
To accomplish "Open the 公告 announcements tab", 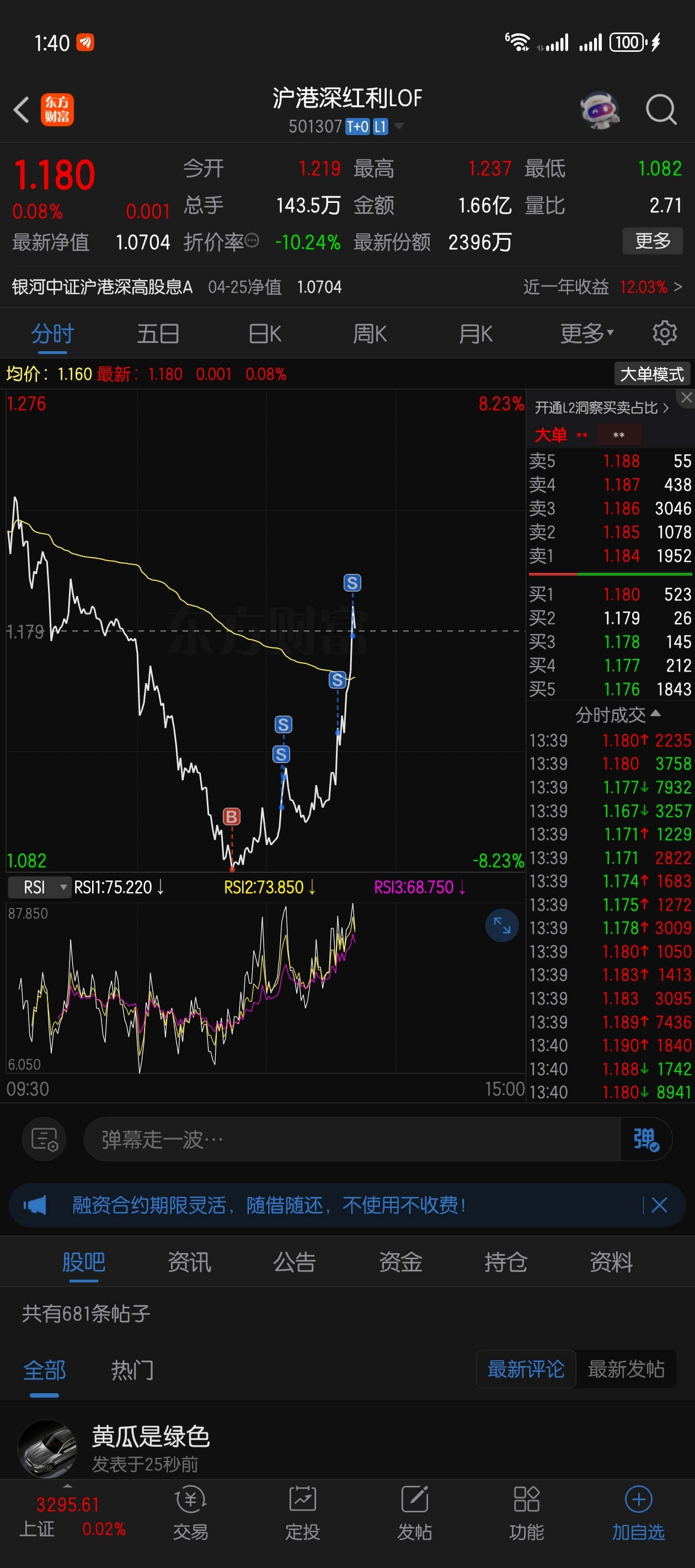I will [x=295, y=1261].
